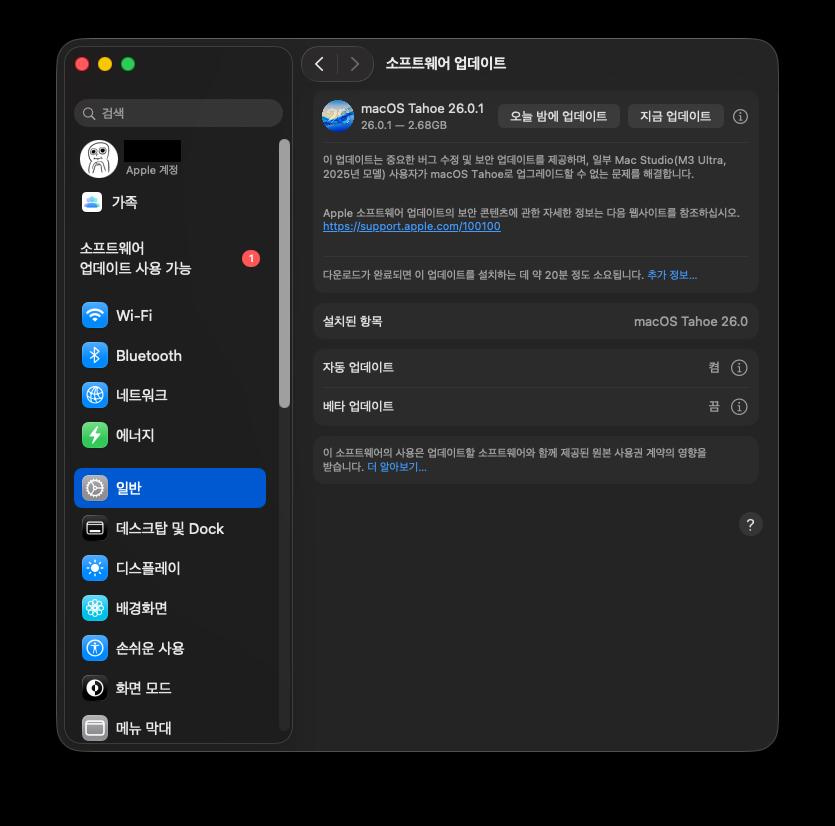Open 디스플레이 sun icon
Viewport: 835px width, 826px height.
[x=95, y=569]
